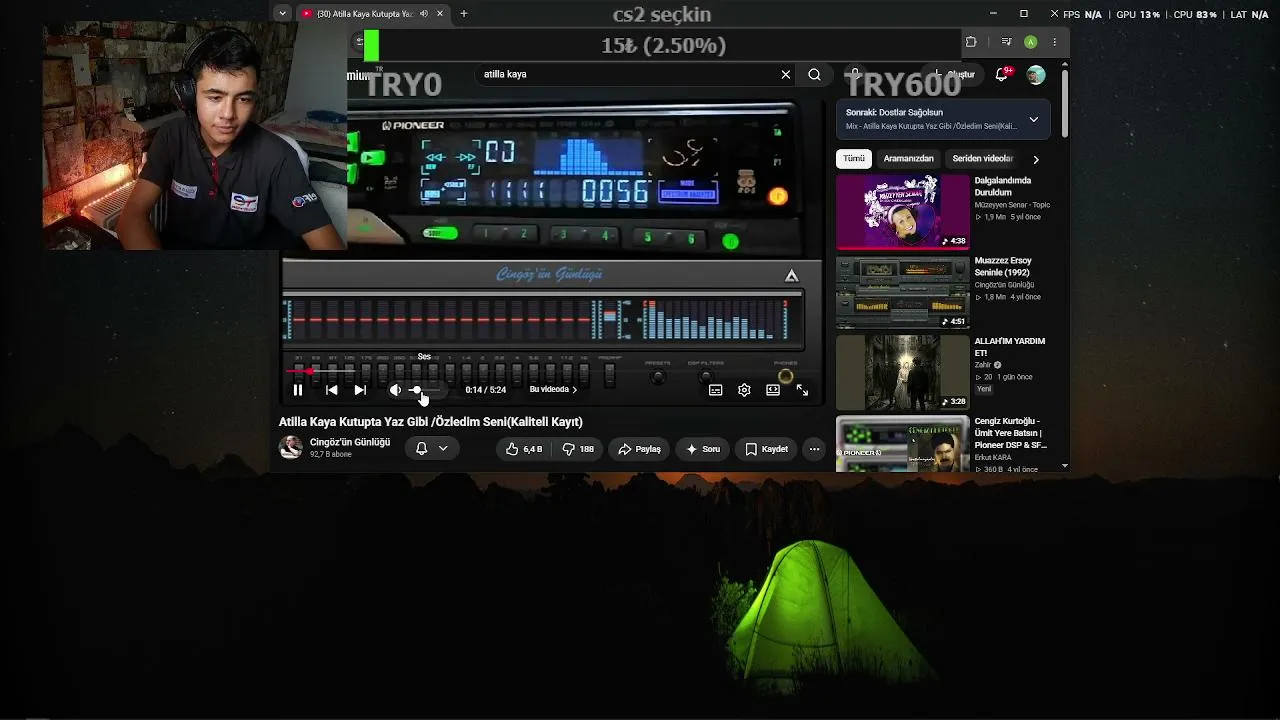Open YouTube account avatar menu
This screenshot has height=720, width=1280.
(1036, 75)
